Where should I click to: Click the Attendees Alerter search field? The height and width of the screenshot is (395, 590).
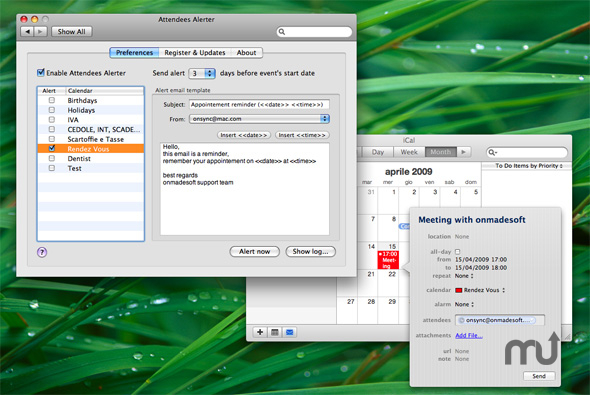314,32
